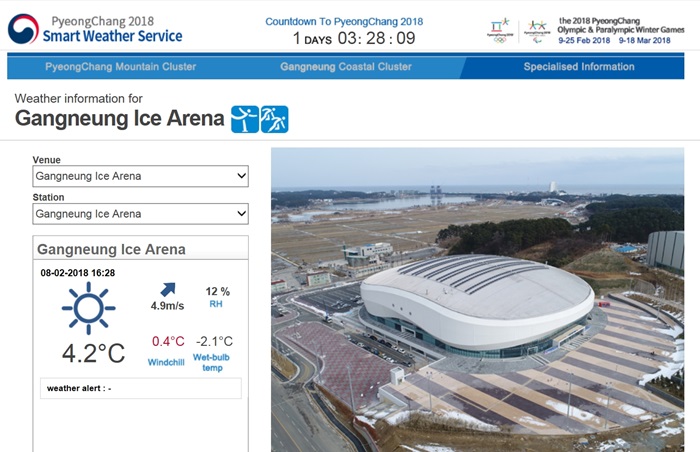Open the Station dropdown
The image size is (700, 452).
point(140,214)
